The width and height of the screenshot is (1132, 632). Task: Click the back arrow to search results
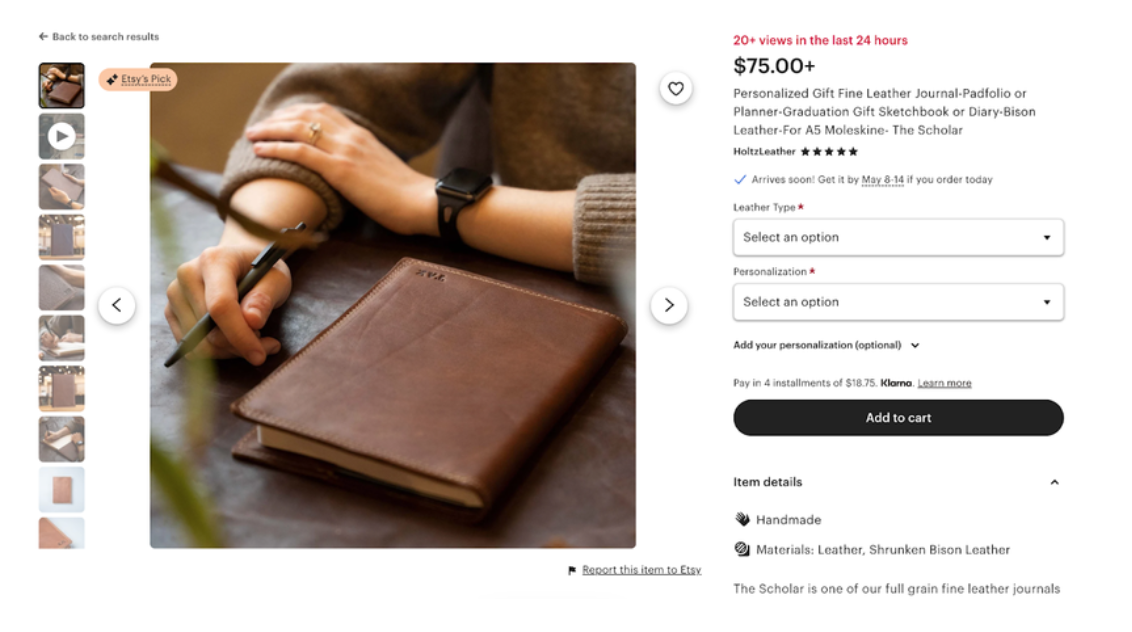tap(43, 36)
